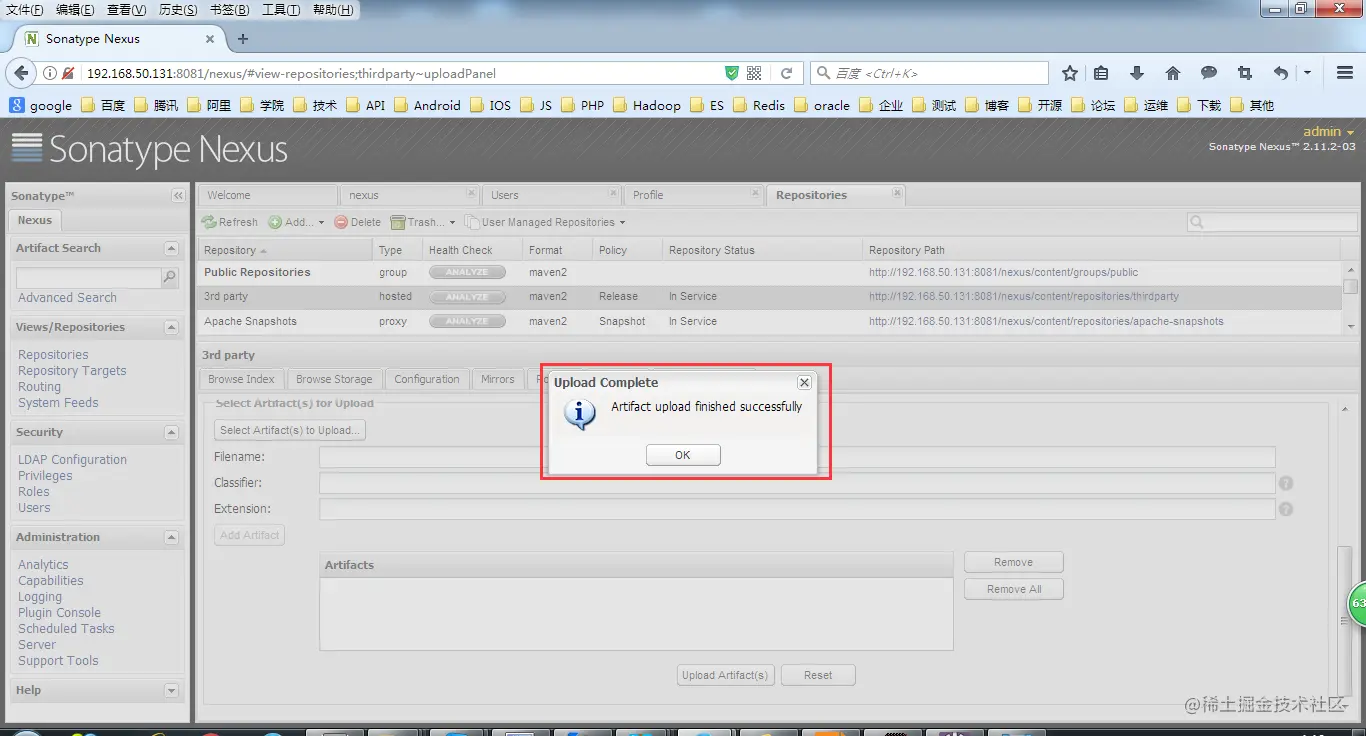The height and width of the screenshot is (736, 1366).
Task: Click the Artifact Search text box
Action: tap(88, 277)
